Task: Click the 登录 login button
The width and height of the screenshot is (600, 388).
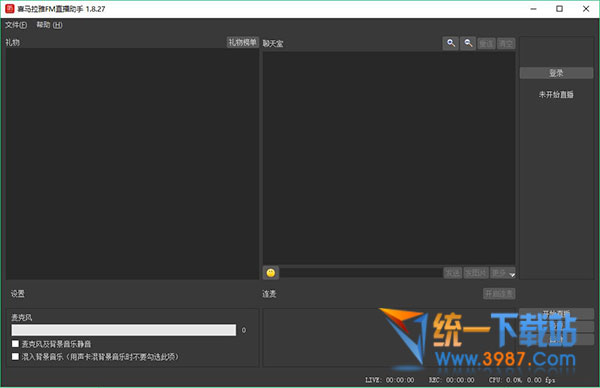Action: click(x=556, y=73)
